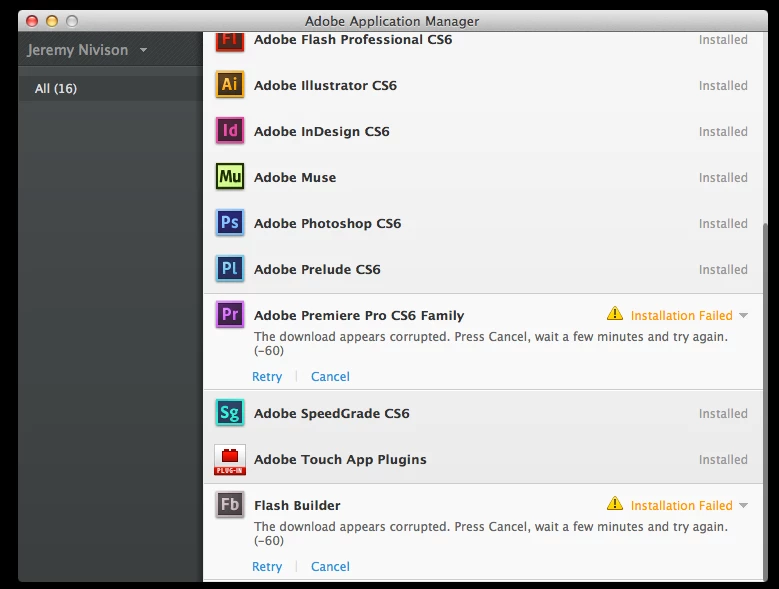Screen dimensions: 779x589
Task: Select Adobe SpeedGrade CS6 text
Action: coord(331,414)
